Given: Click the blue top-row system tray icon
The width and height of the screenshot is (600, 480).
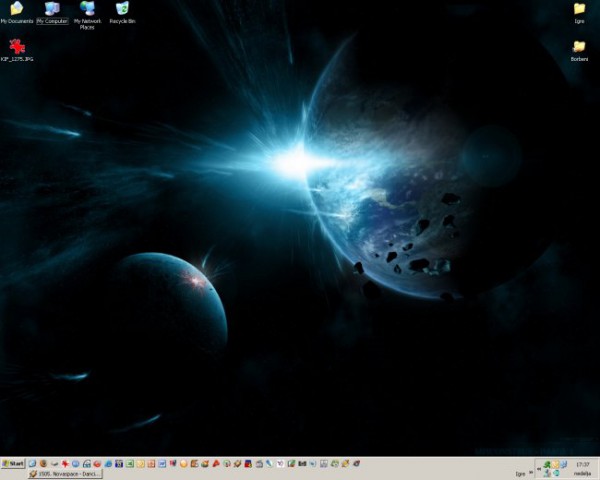Looking at the screenshot, I should [564, 464].
